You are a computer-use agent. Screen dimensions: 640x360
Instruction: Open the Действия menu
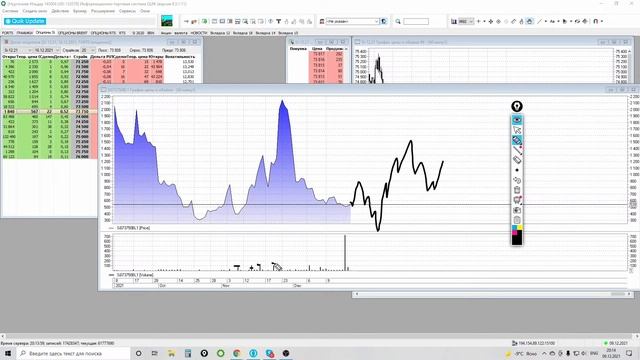pyautogui.click(x=60, y=11)
